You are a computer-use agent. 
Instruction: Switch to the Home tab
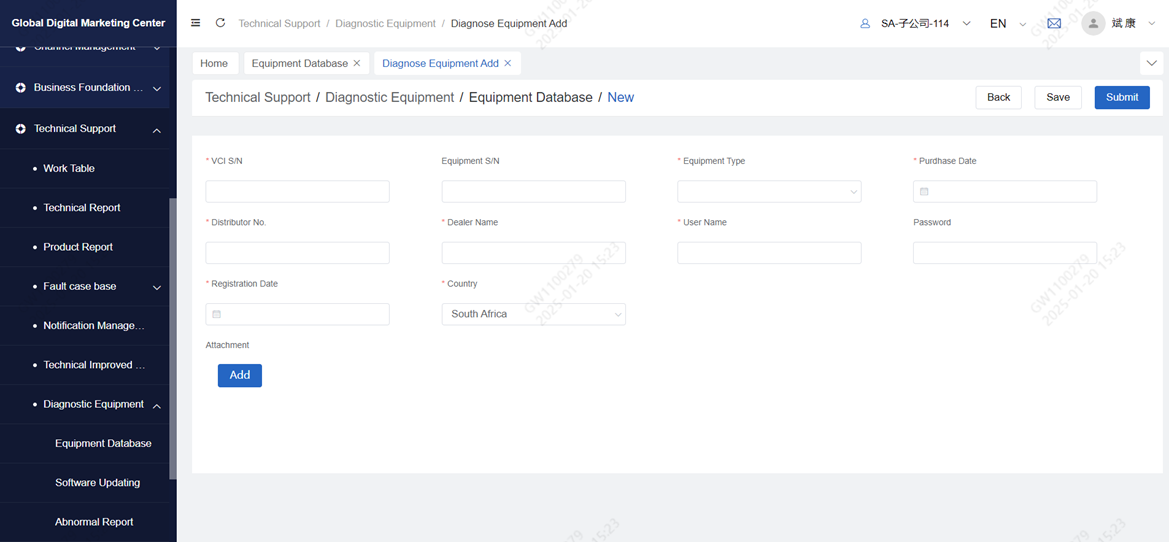tap(214, 63)
